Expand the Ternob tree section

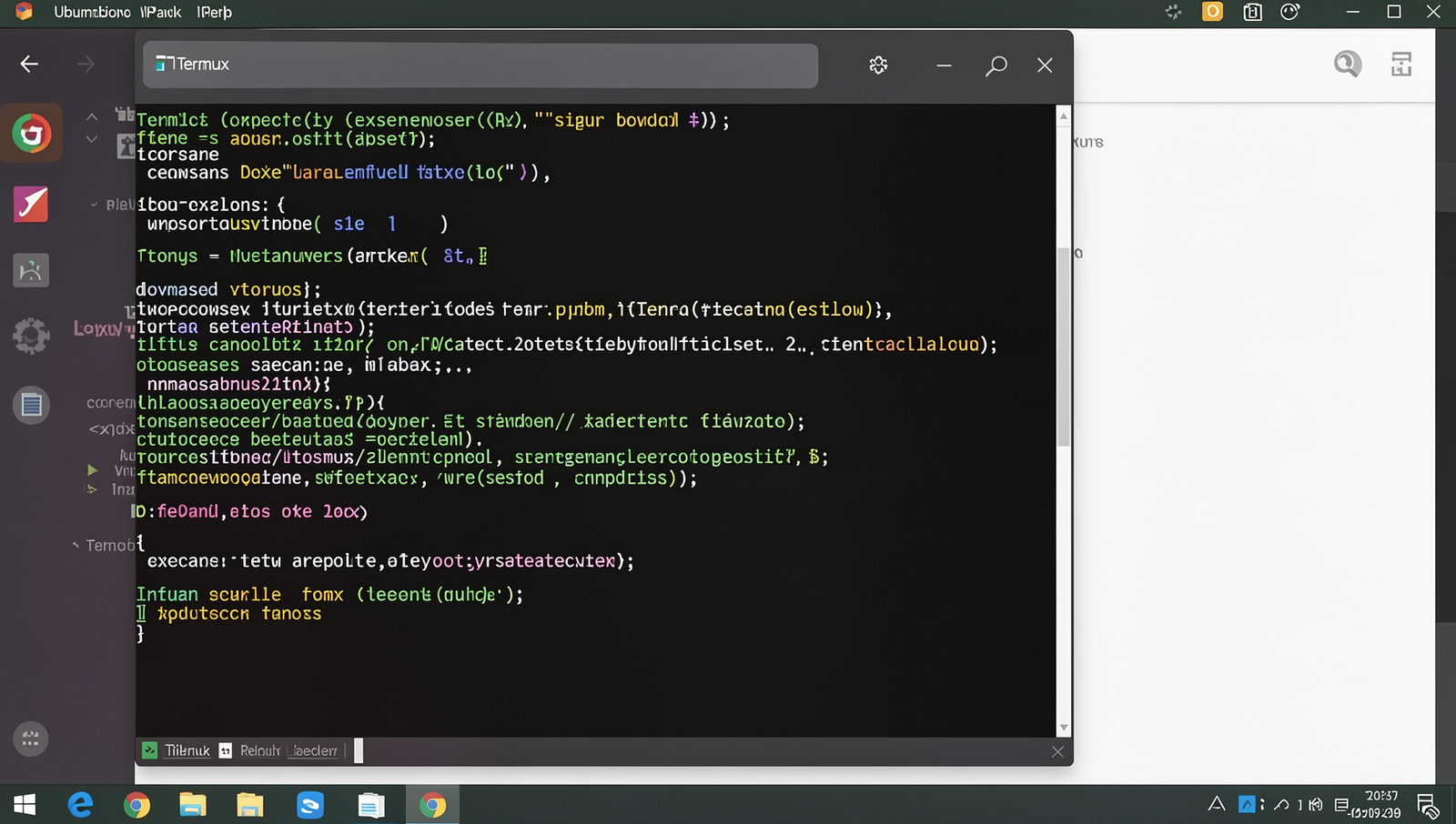76,545
